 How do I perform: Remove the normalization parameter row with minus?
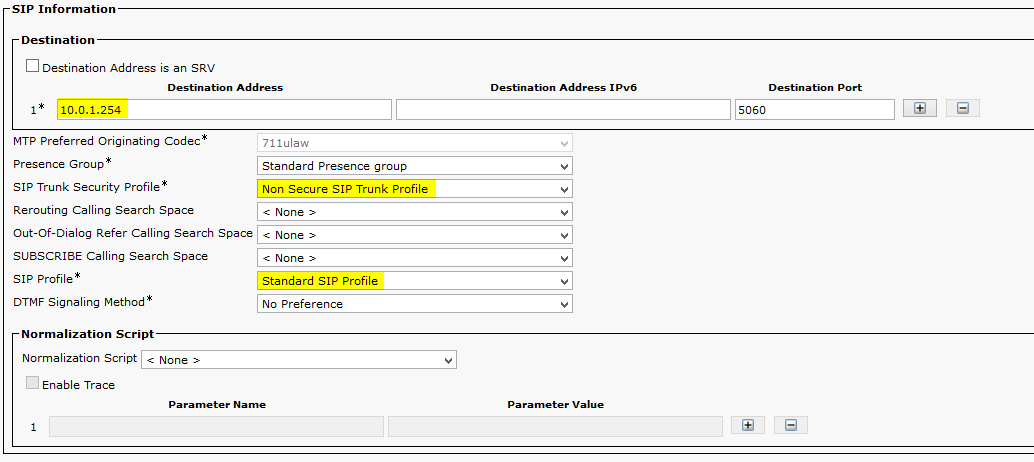click(791, 425)
